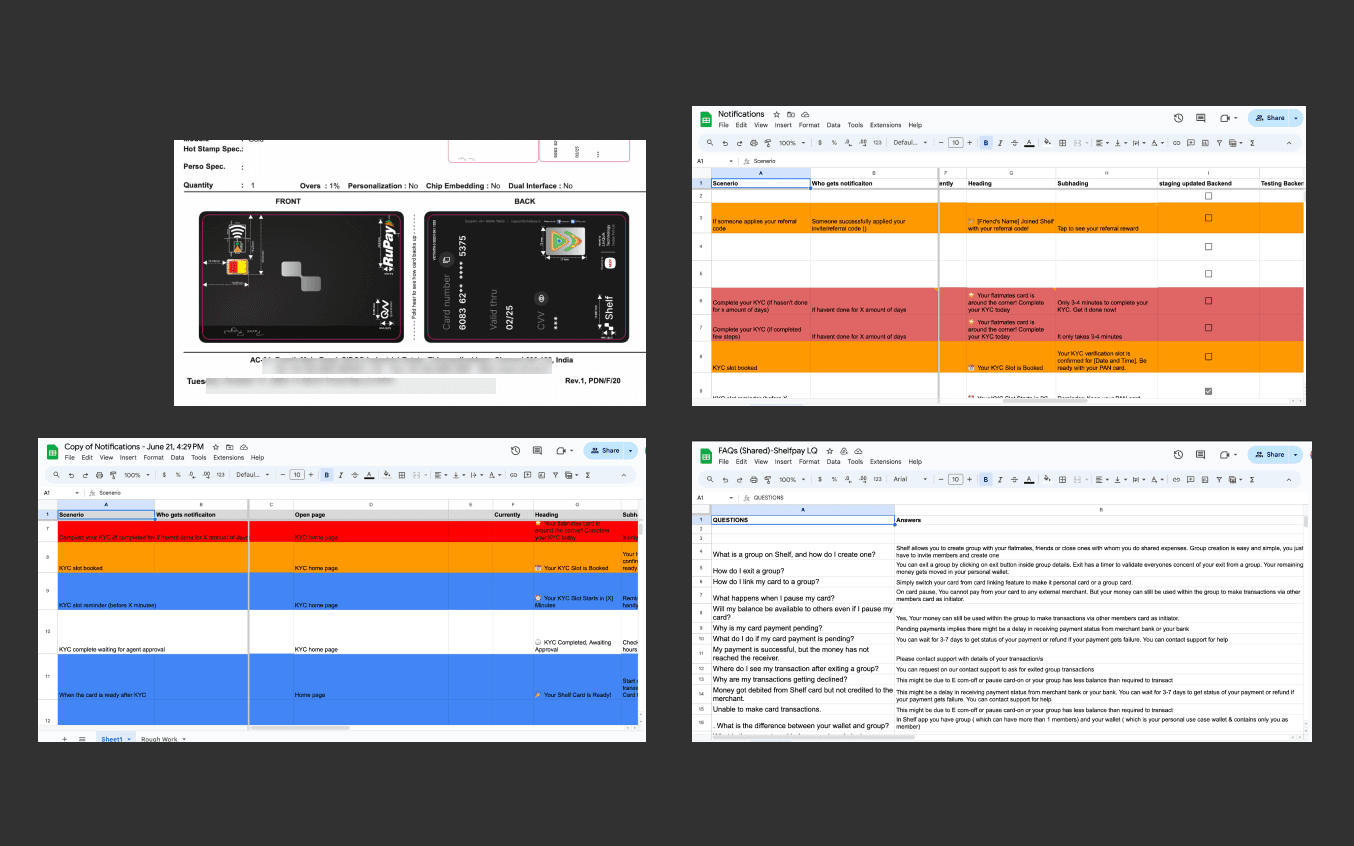Click bold button in Notifications sheet toolbar
This screenshot has width=1354, height=846.
pyautogui.click(x=986, y=143)
